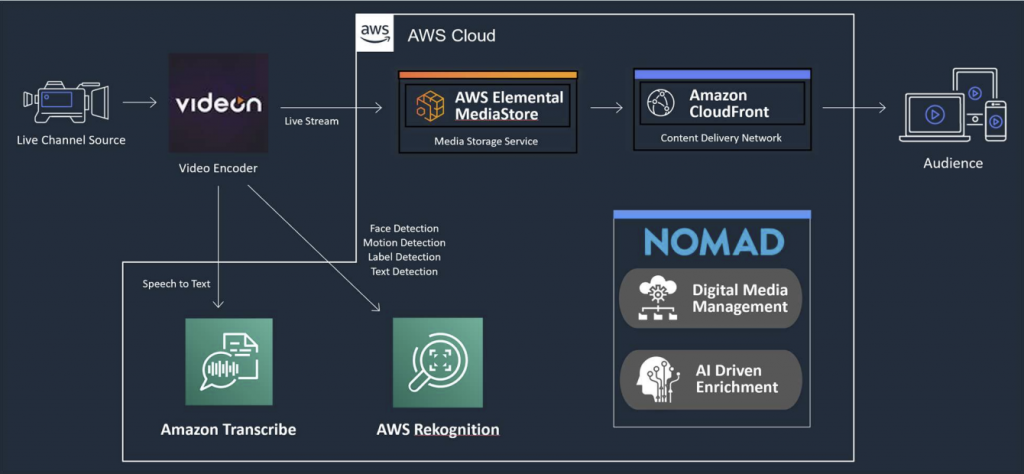1024x474 pixels.
Task: Click the 'Media Storage Service' caption
Action: [487, 141]
